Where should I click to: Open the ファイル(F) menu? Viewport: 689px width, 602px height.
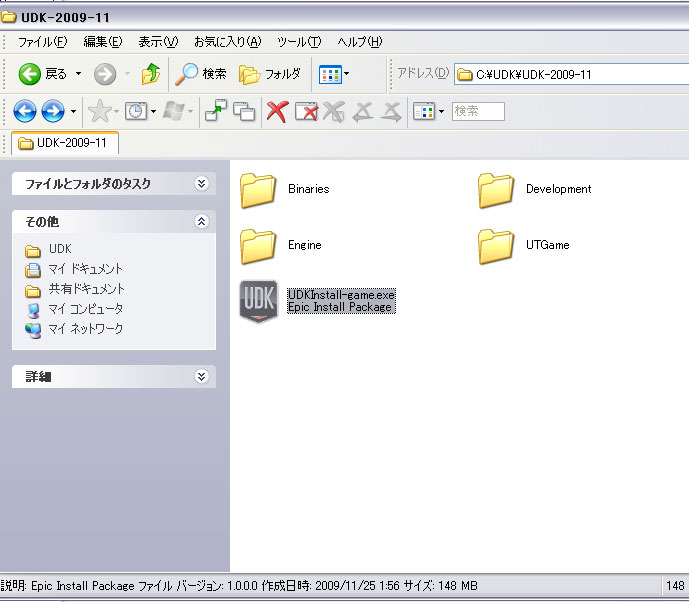pyautogui.click(x=42, y=42)
